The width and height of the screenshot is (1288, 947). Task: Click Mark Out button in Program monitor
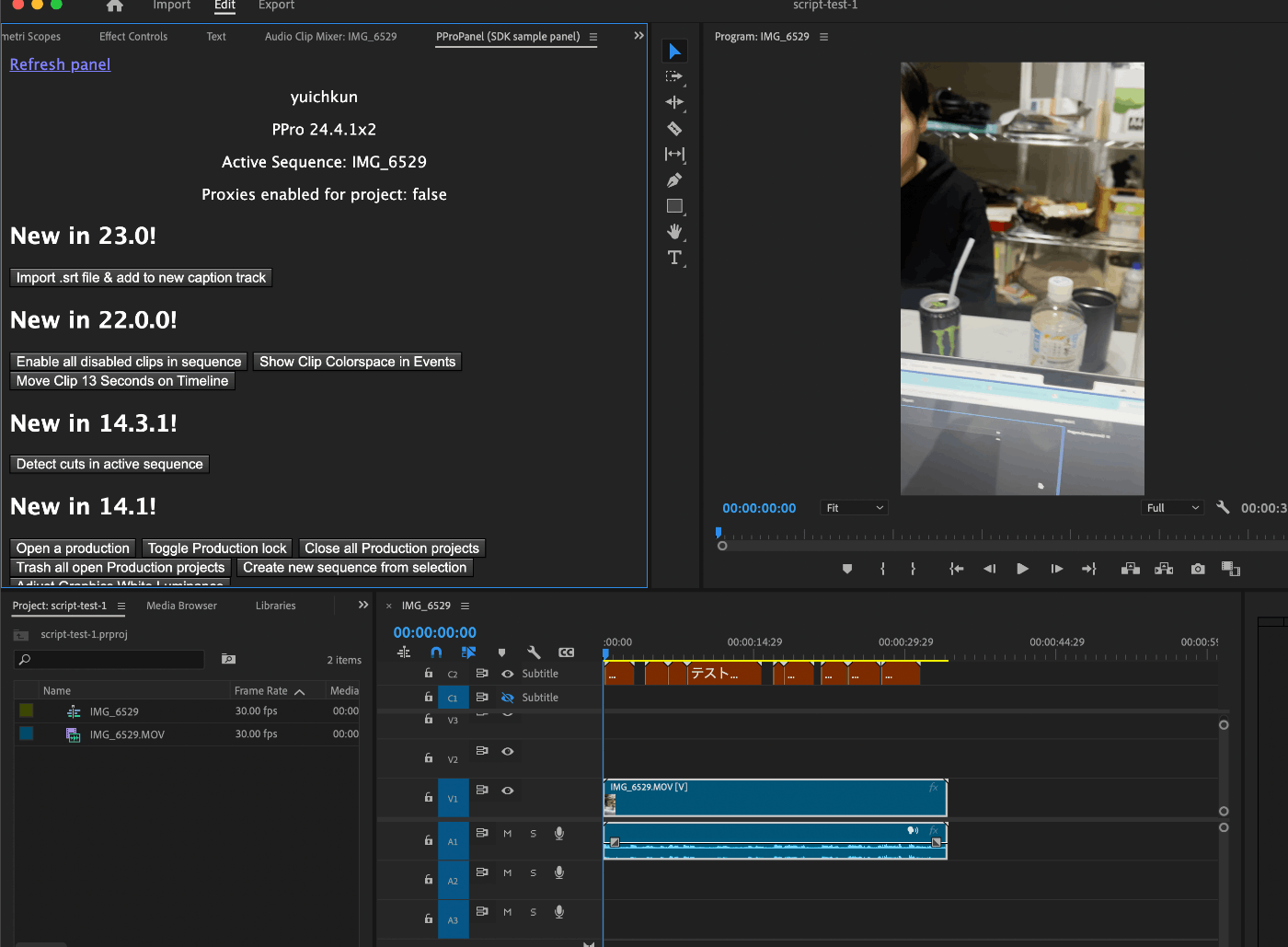[913, 569]
